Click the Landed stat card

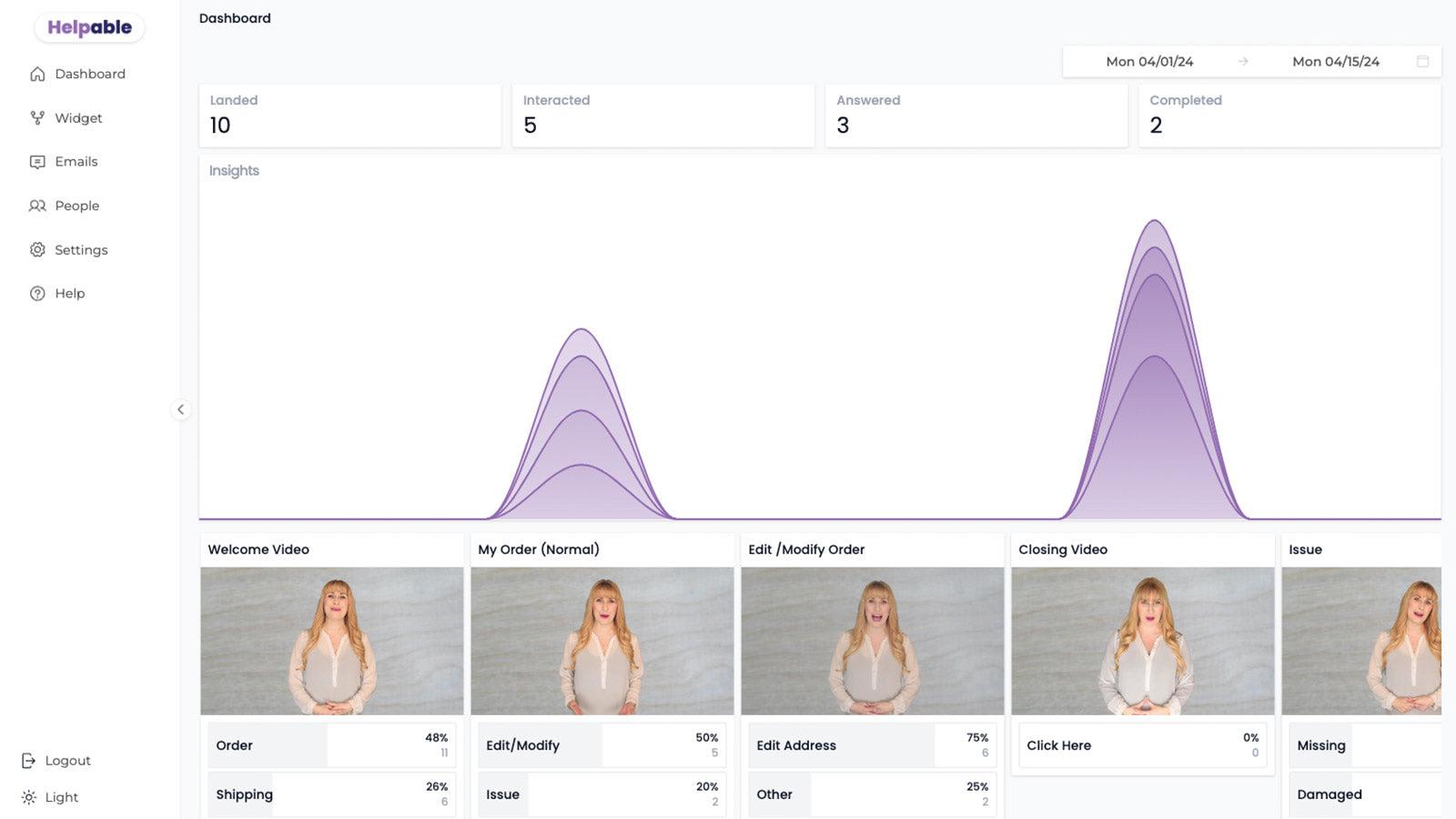[x=349, y=115]
